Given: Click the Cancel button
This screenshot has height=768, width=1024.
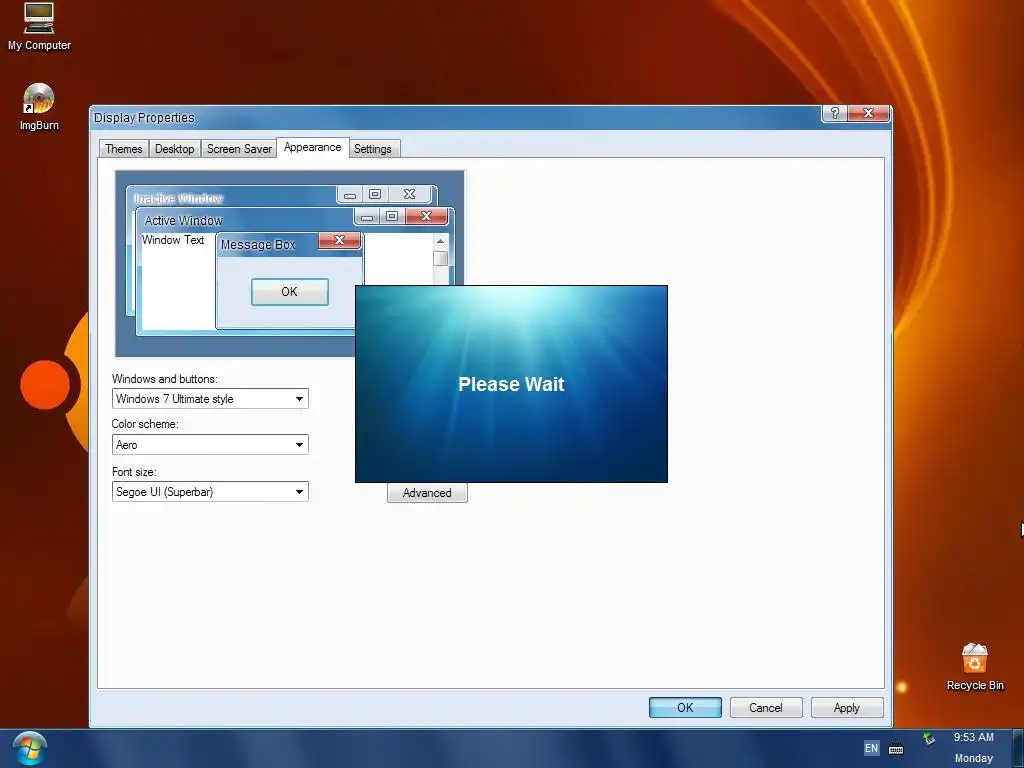Looking at the screenshot, I should 765,707.
